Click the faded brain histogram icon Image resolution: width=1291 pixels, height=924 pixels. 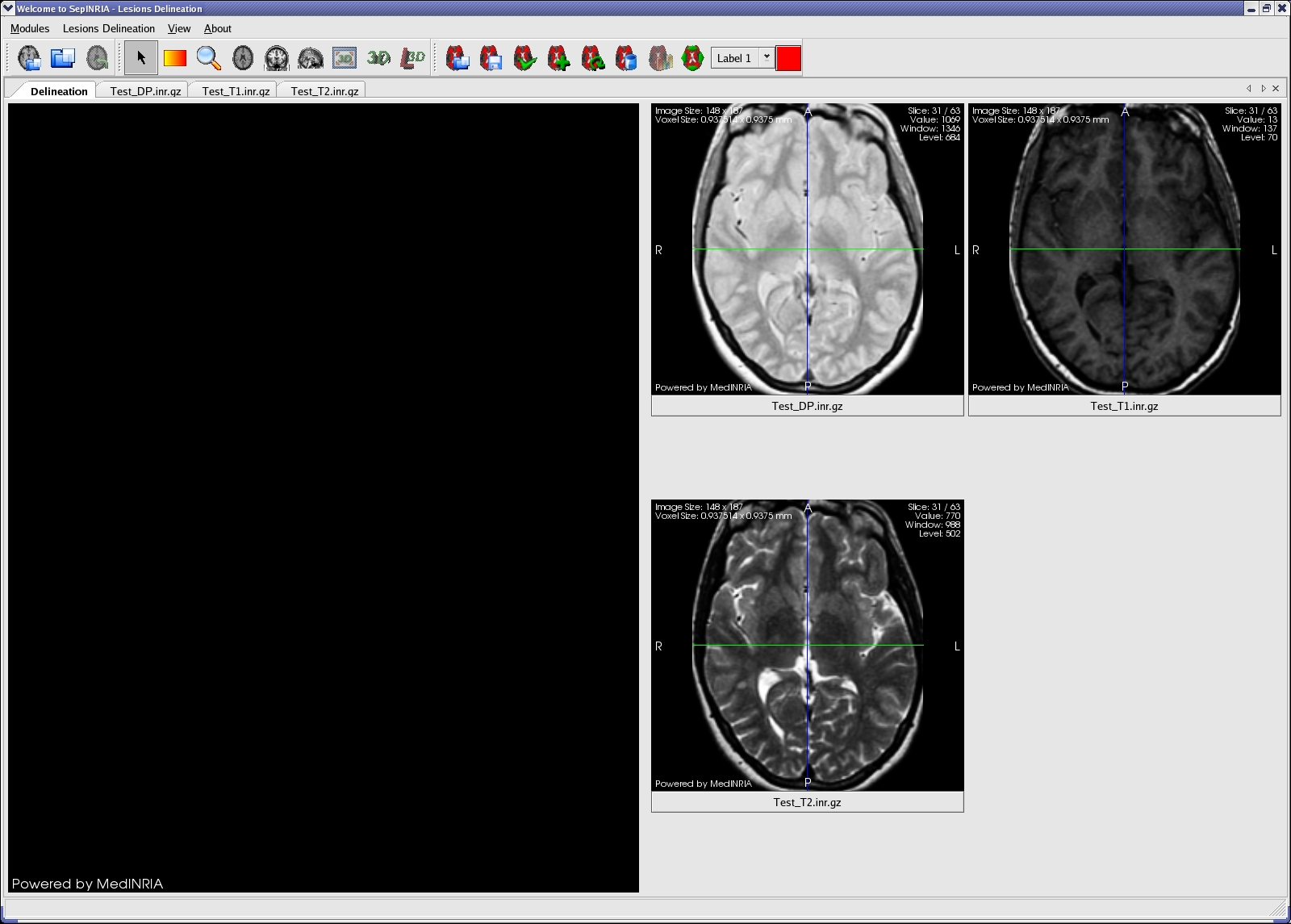661,58
